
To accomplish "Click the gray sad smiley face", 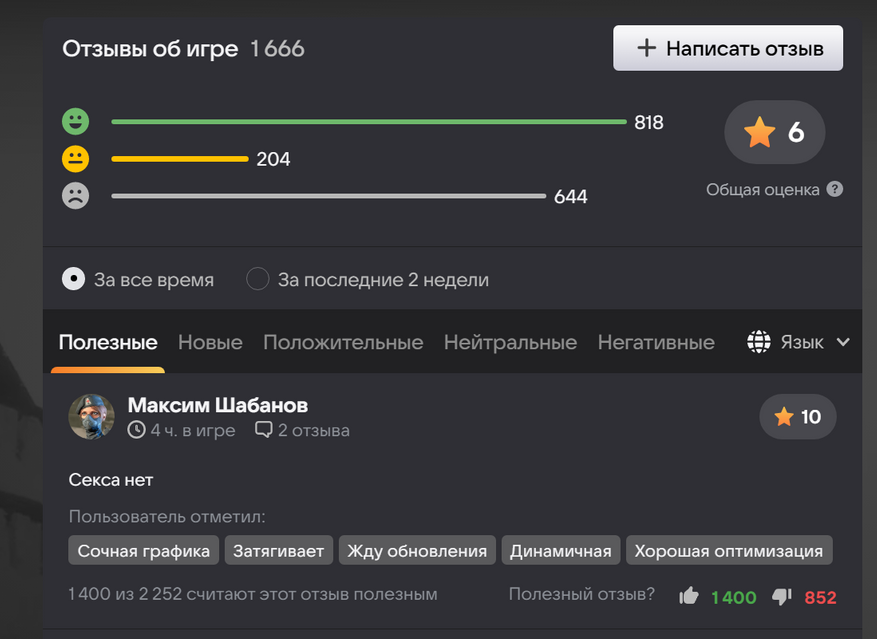I will pos(76,196).
